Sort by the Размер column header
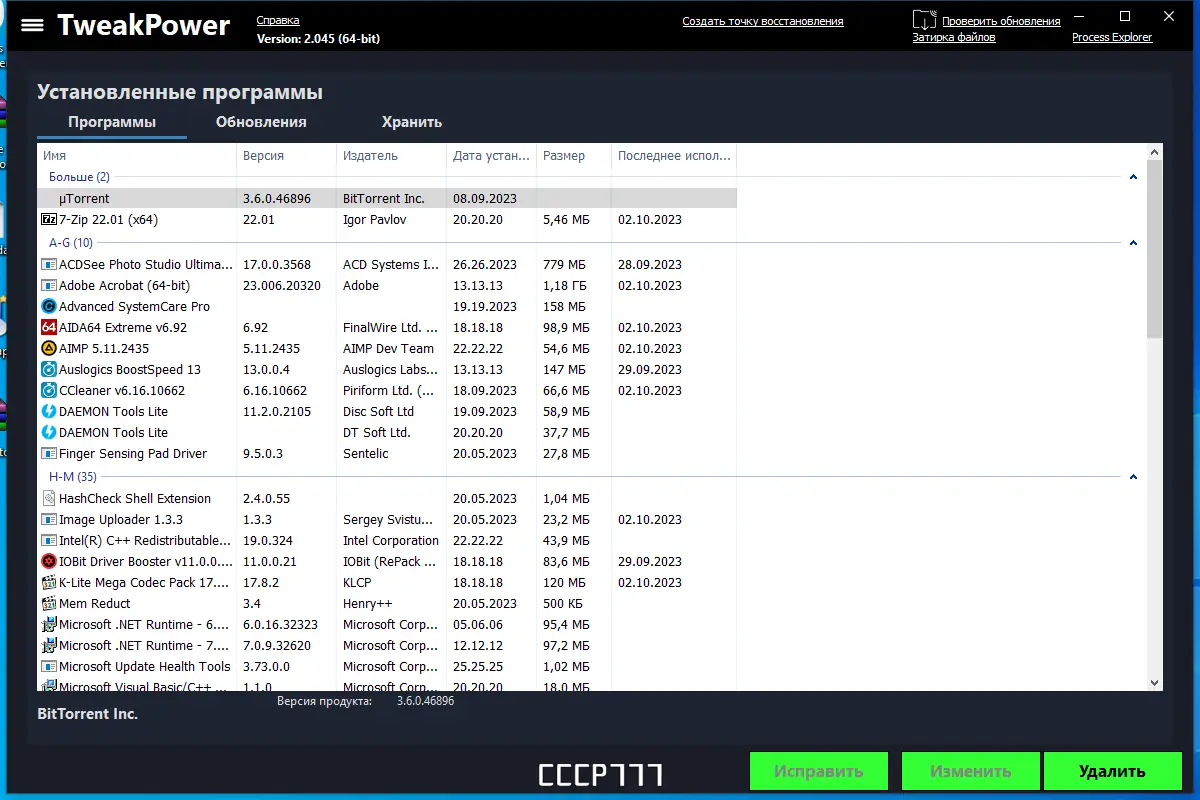 573,156
